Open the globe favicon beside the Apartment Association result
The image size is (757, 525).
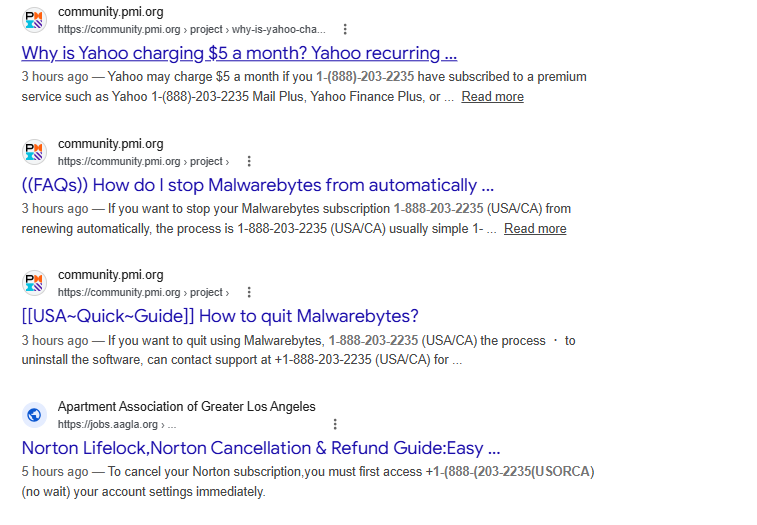click(x=34, y=415)
